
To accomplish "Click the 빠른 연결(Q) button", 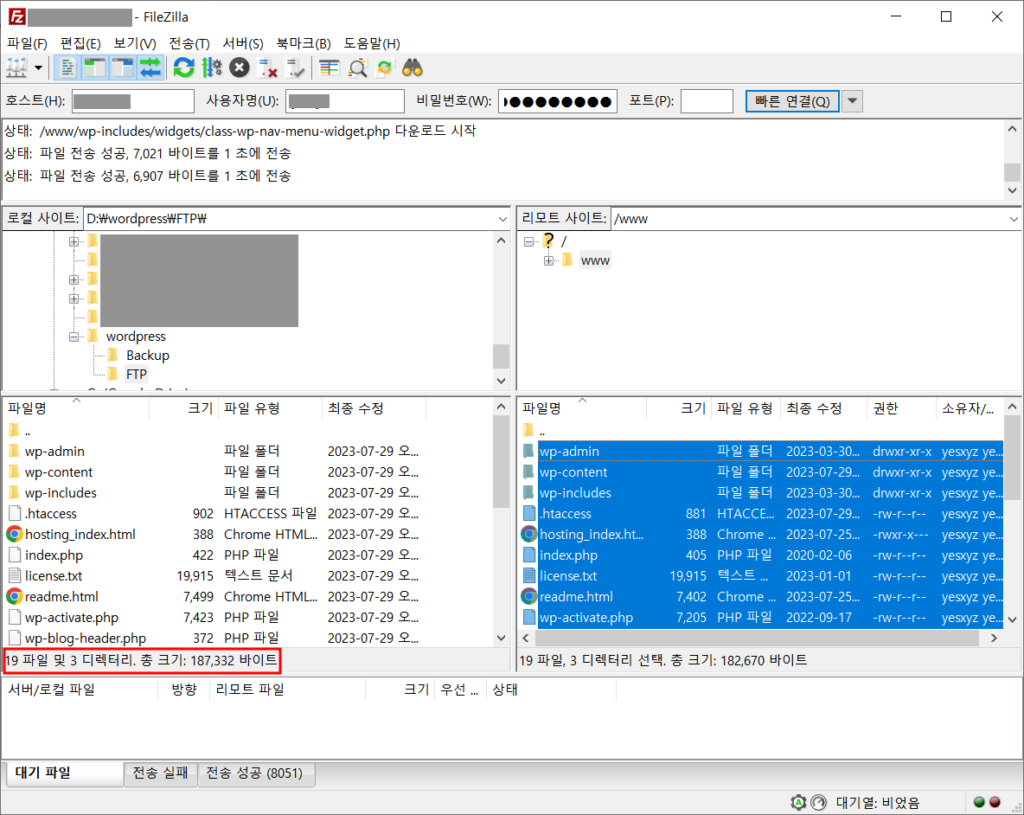I will (x=792, y=101).
